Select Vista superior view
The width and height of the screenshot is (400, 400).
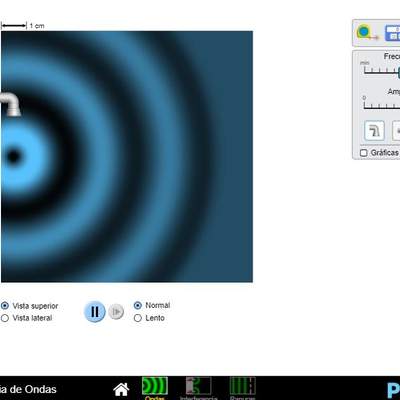click(29, 306)
